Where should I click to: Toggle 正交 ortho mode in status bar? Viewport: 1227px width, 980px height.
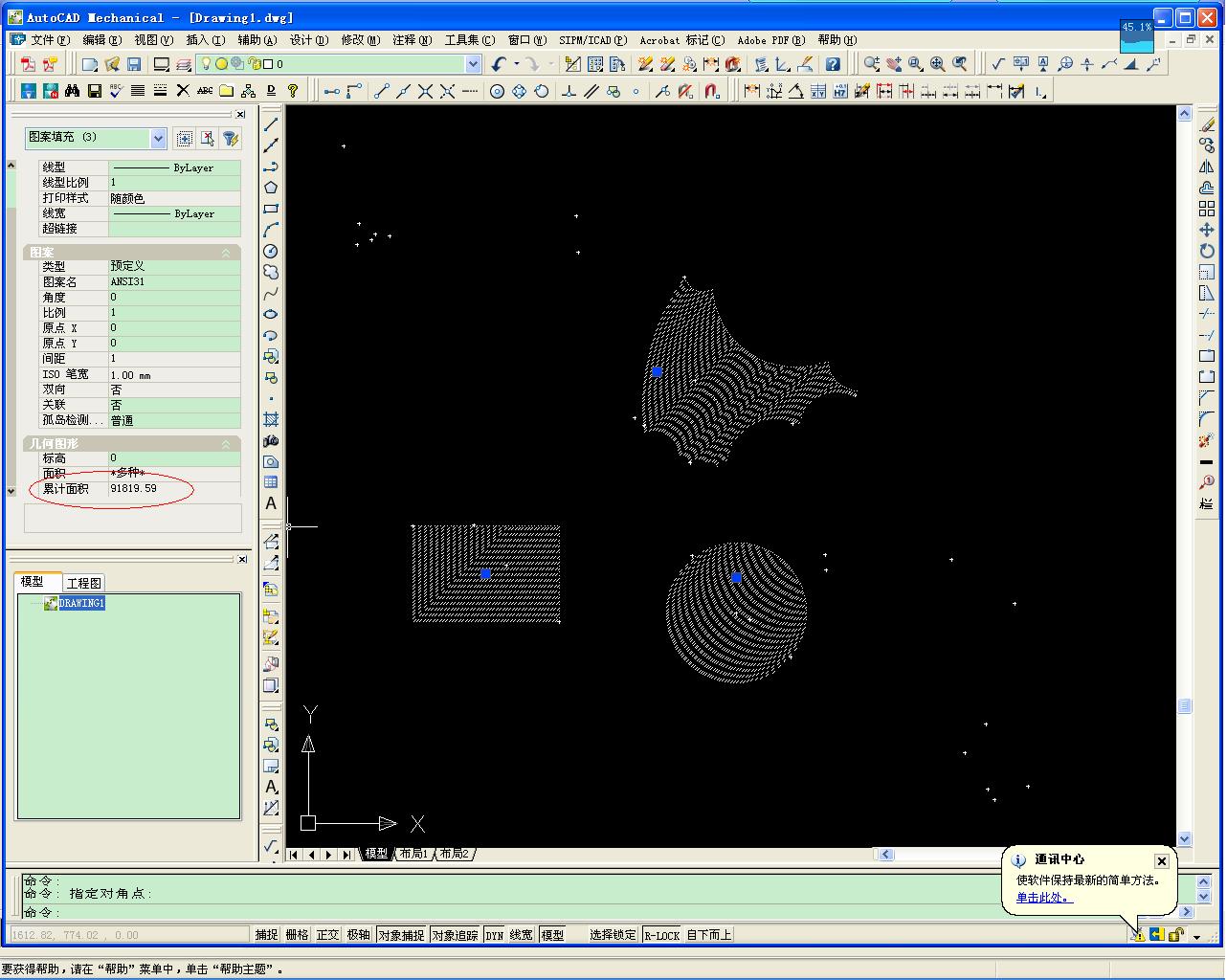click(x=327, y=935)
